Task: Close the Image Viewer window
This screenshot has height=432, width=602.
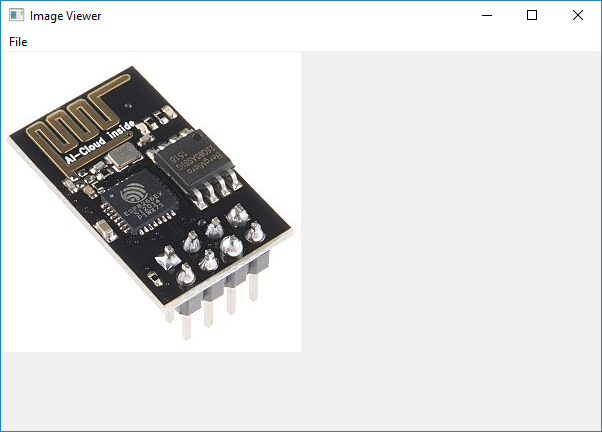Action: point(577,15)
